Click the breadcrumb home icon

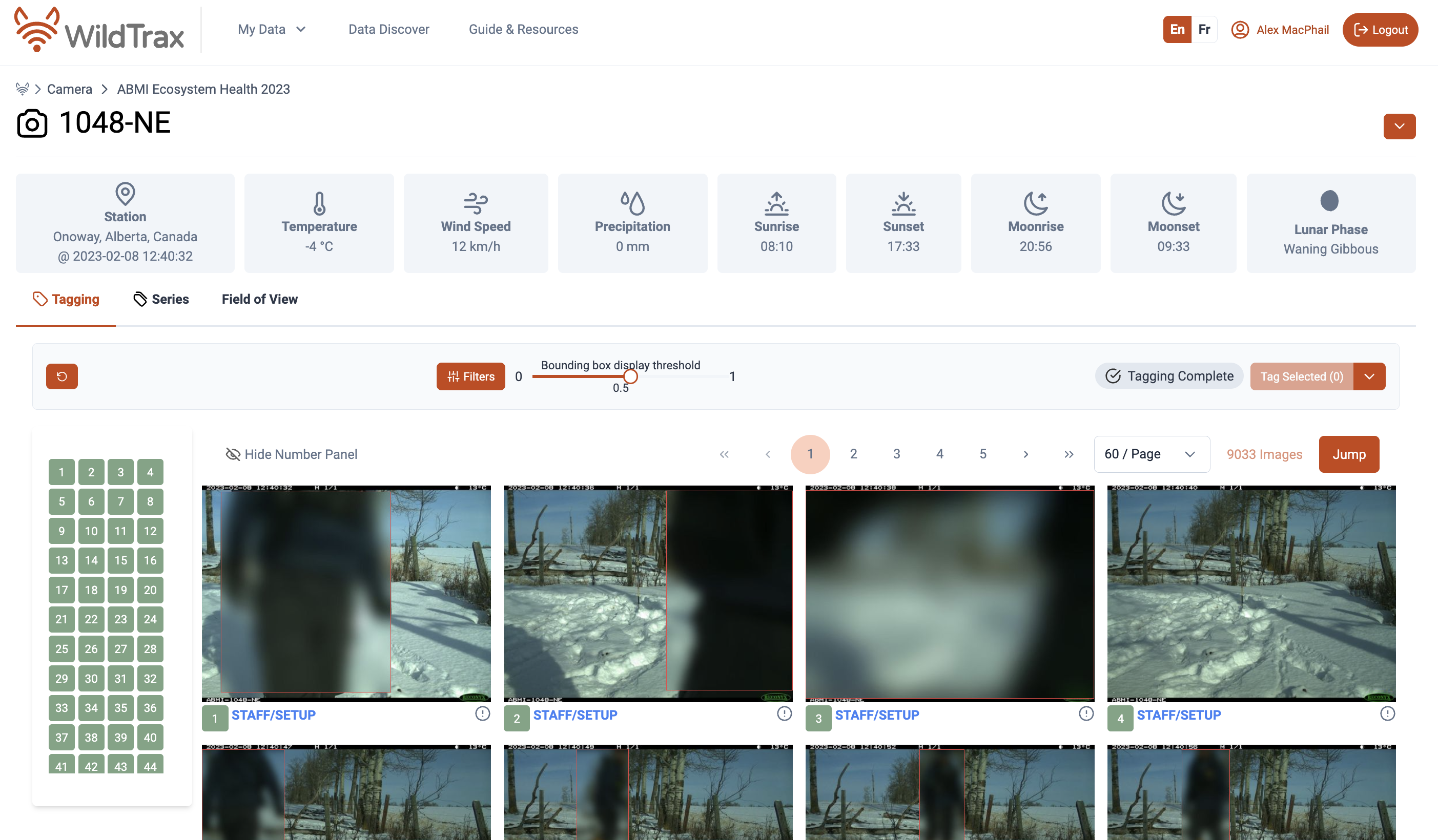coord(22,89)
